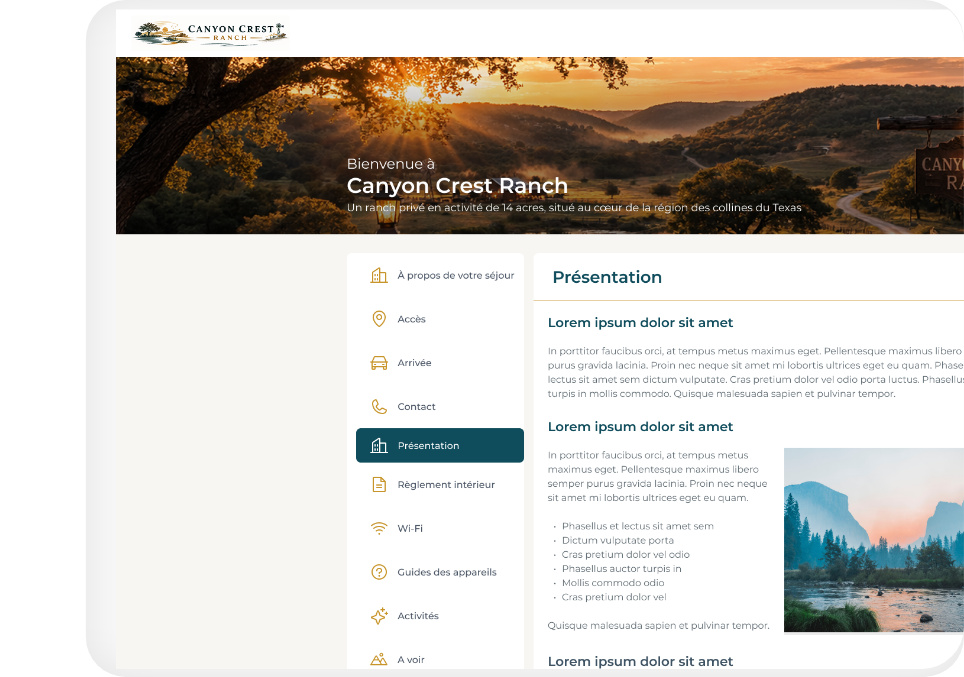
Task: Click the phone icon beside Contact
Action: pos(379,407)
